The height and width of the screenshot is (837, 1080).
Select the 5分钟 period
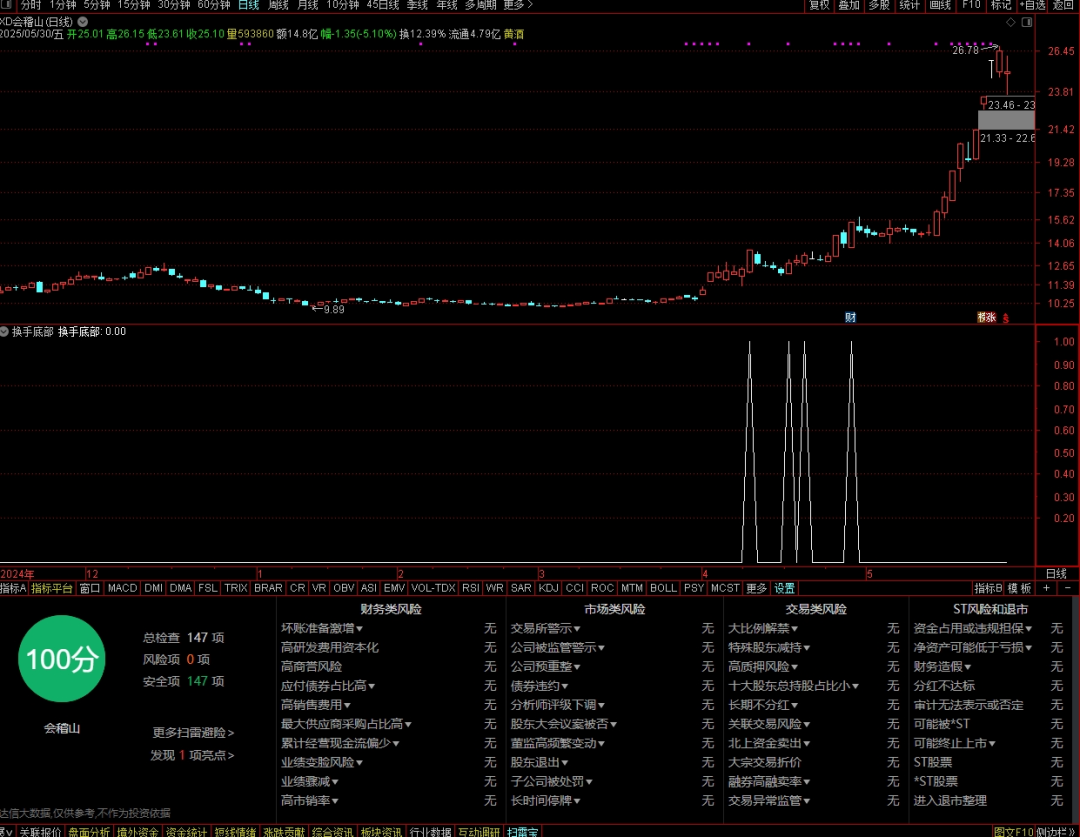[96, 5]
